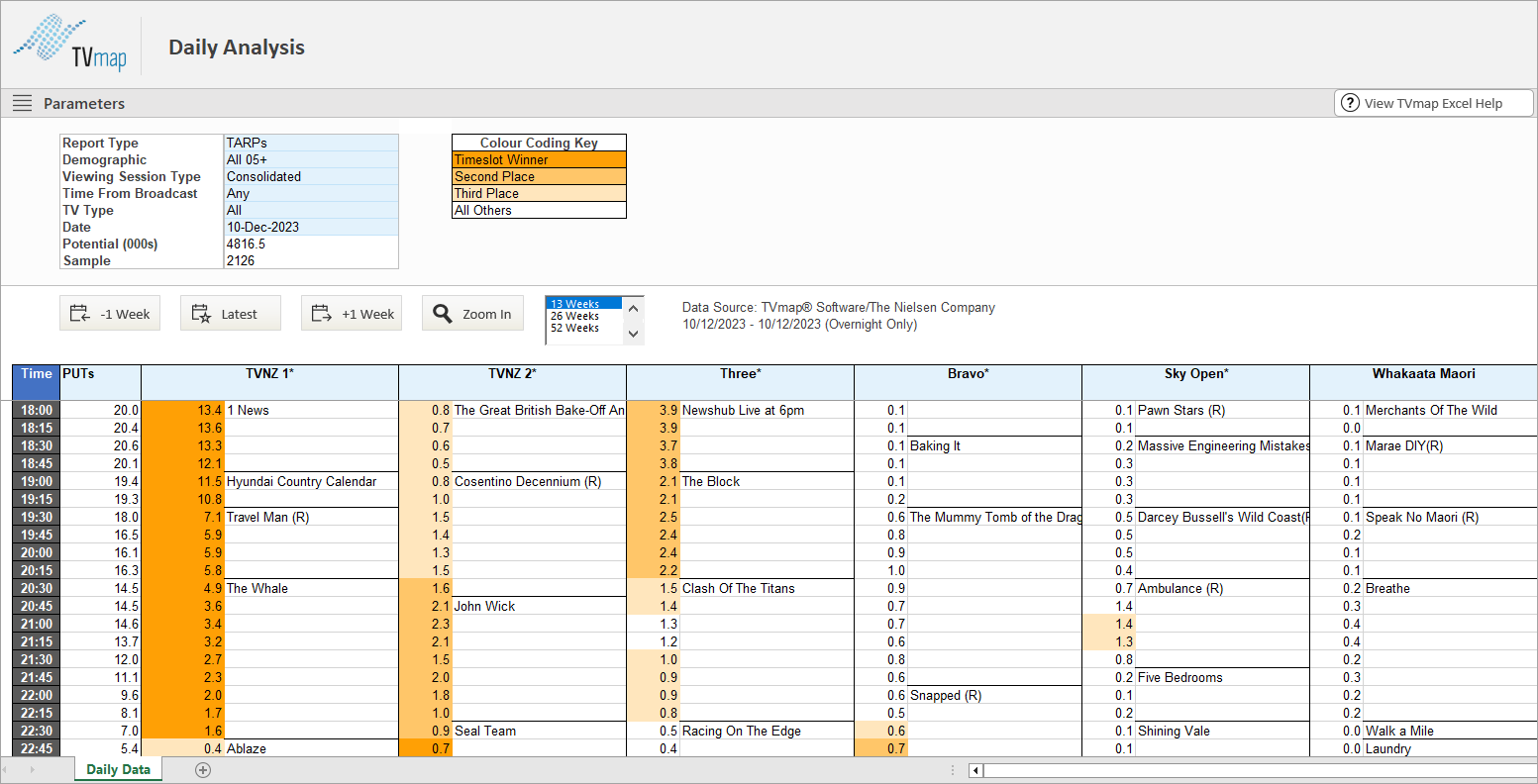Click All Others colour key
Viewport: 1538px width, 784px height.
[539, 210]
